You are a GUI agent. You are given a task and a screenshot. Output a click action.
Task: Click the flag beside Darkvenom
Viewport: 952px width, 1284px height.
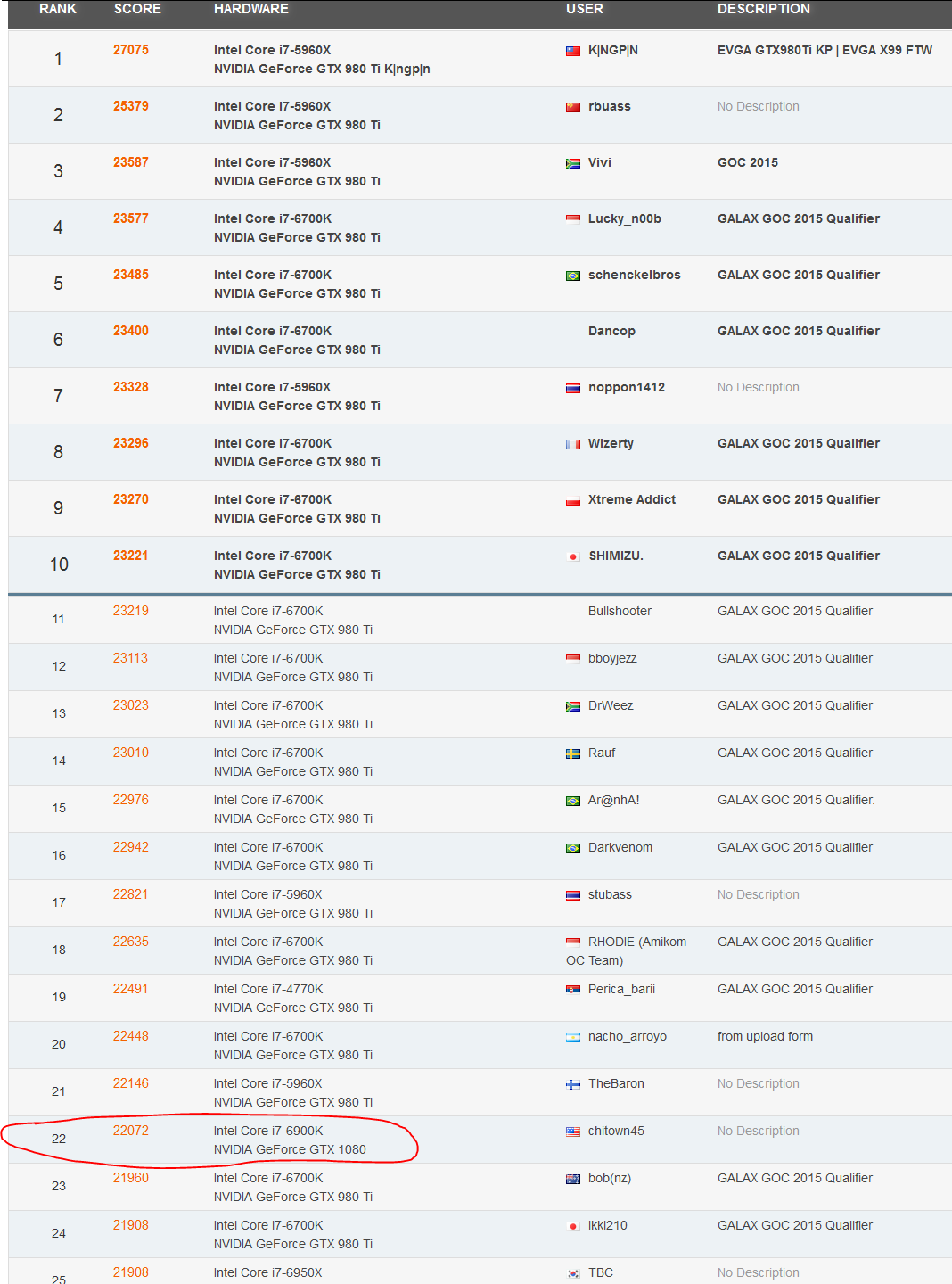tap(573, 848)
